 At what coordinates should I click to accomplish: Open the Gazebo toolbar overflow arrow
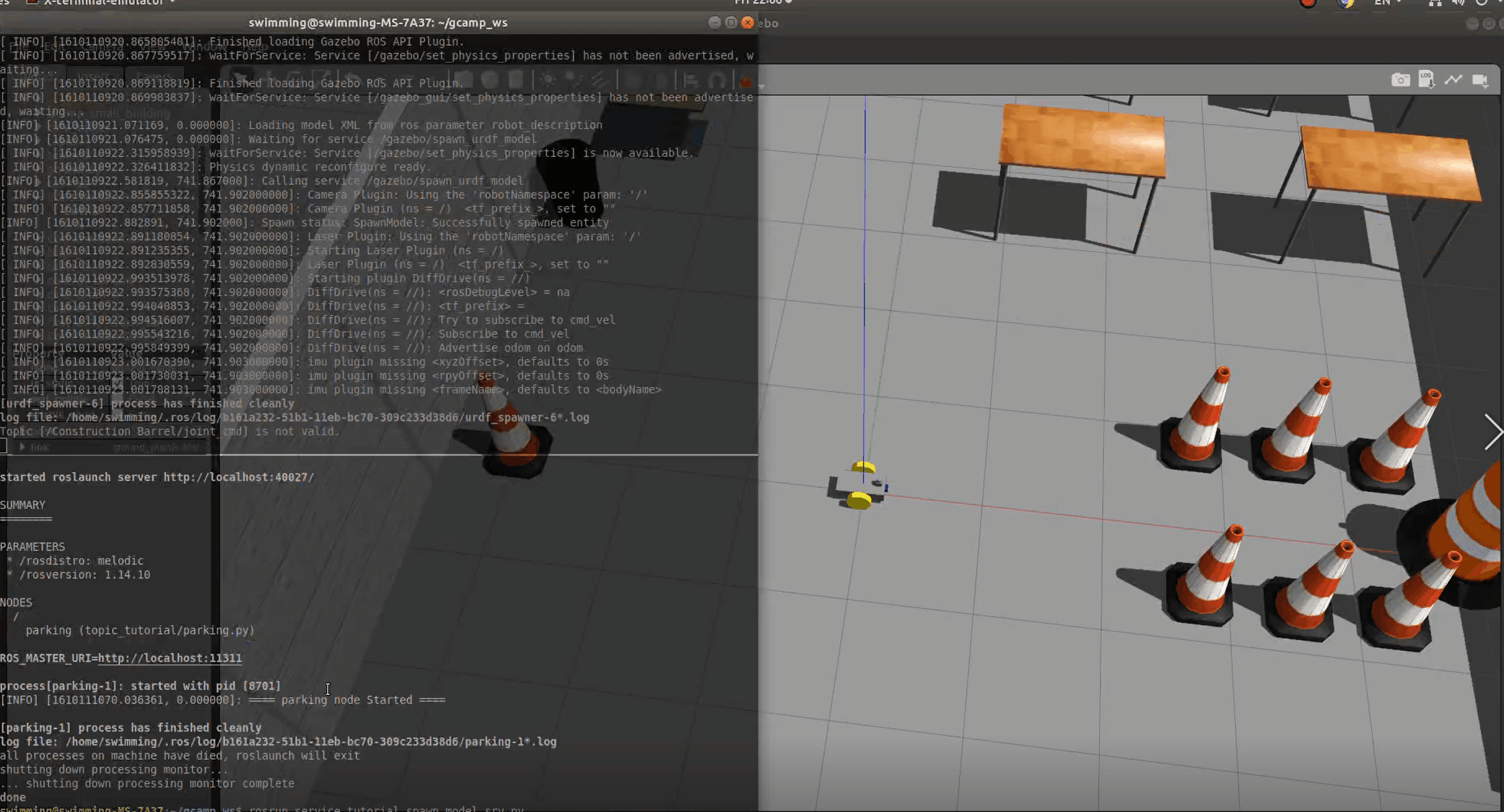762,86
